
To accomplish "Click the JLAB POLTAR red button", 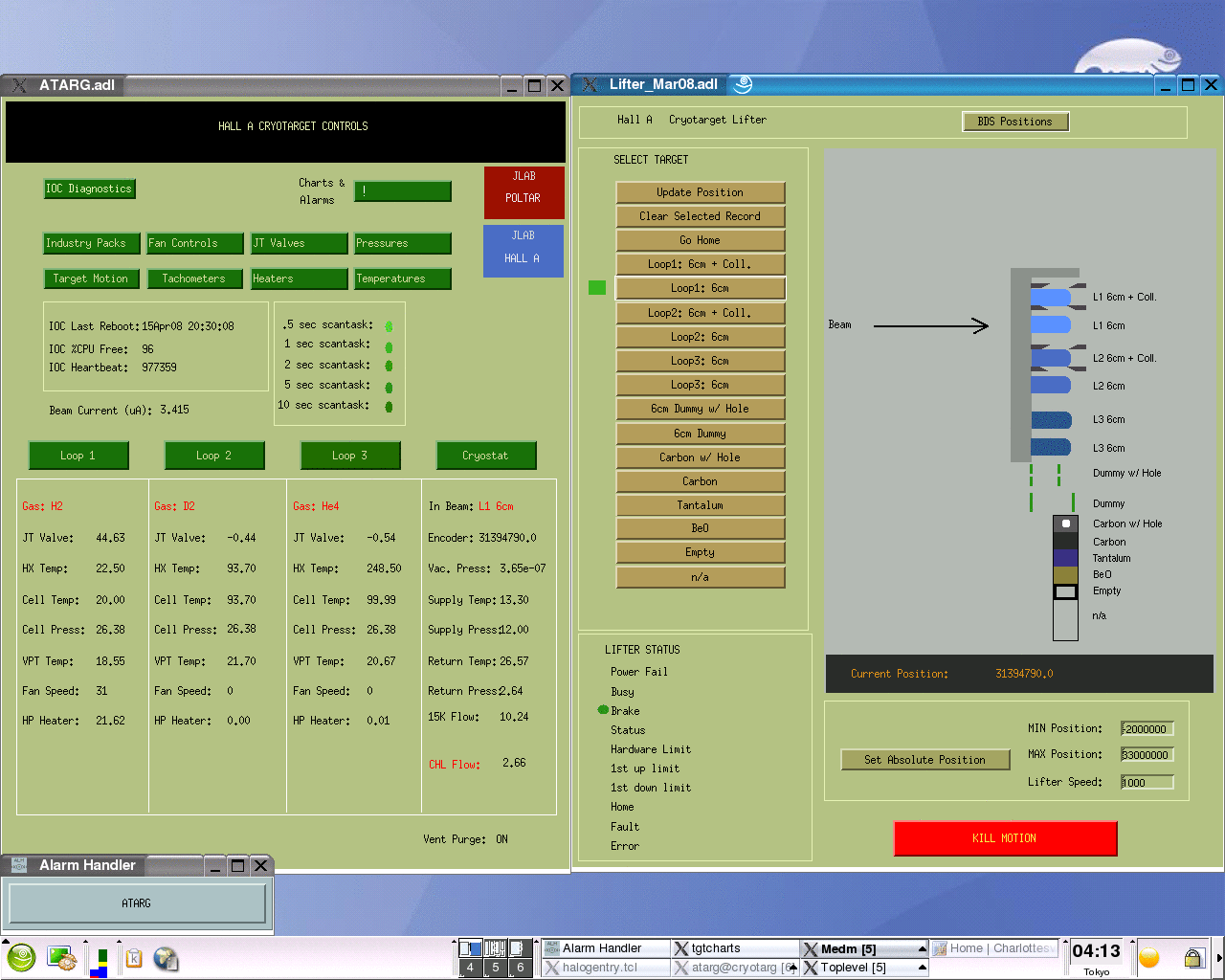I will click(x=523, y=192).
